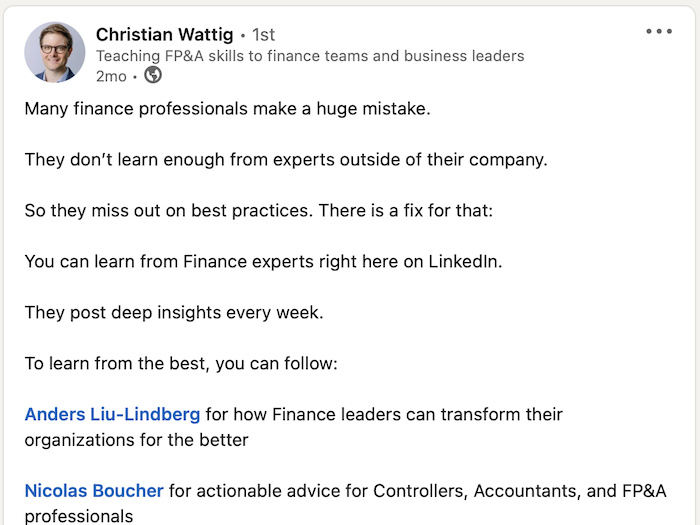The height and width of the screenshot is (525, 700).
Task: Open the post's three-dot options menu
Action: point(659,32)
